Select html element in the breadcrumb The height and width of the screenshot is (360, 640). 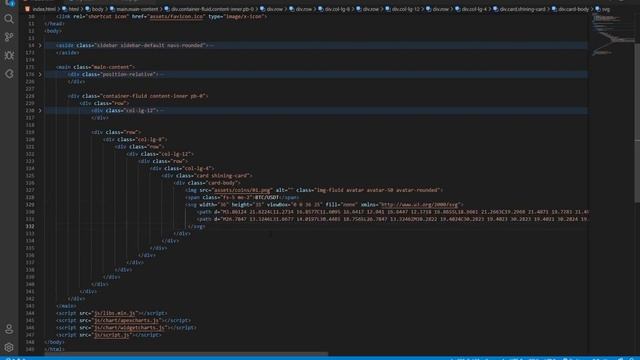[74, 9]
